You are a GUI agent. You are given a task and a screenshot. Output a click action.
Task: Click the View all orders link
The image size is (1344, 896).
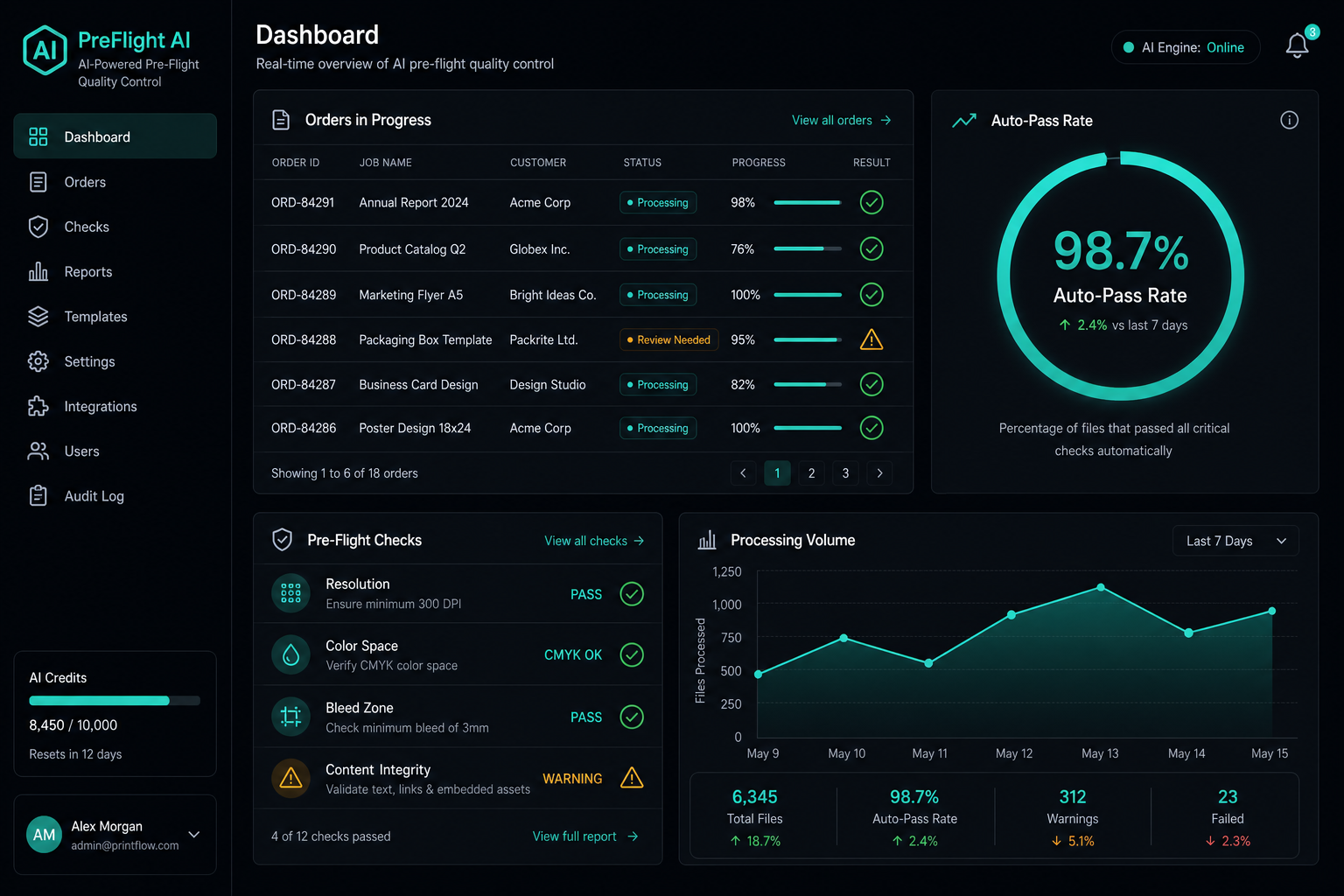842,120
